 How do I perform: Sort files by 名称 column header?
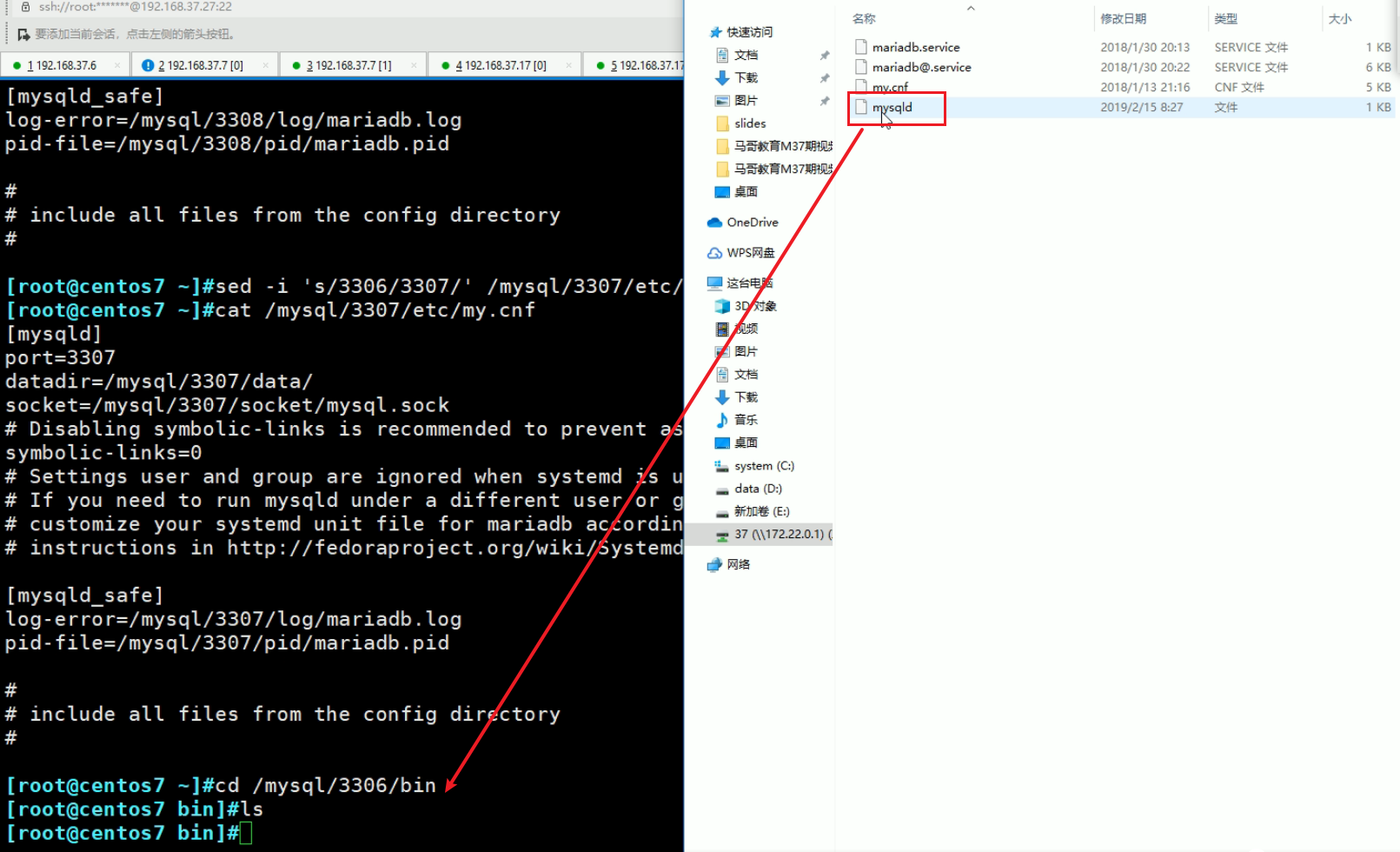864,19
